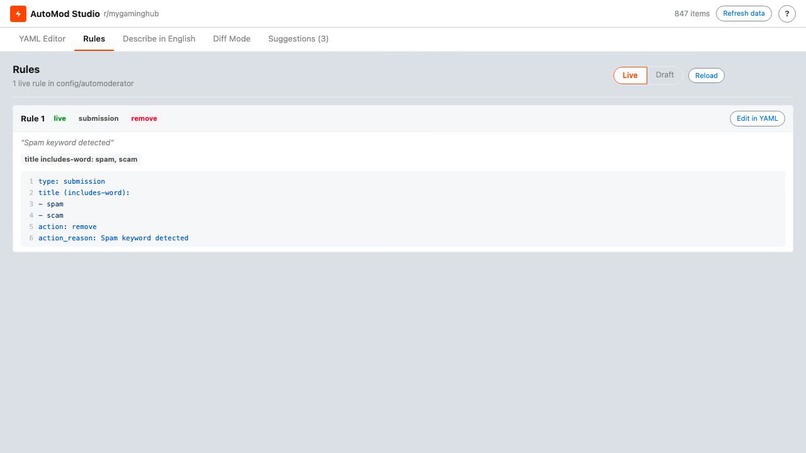
Task: Click the AutoMod Studio lightning logo
Action: [18, 14]
